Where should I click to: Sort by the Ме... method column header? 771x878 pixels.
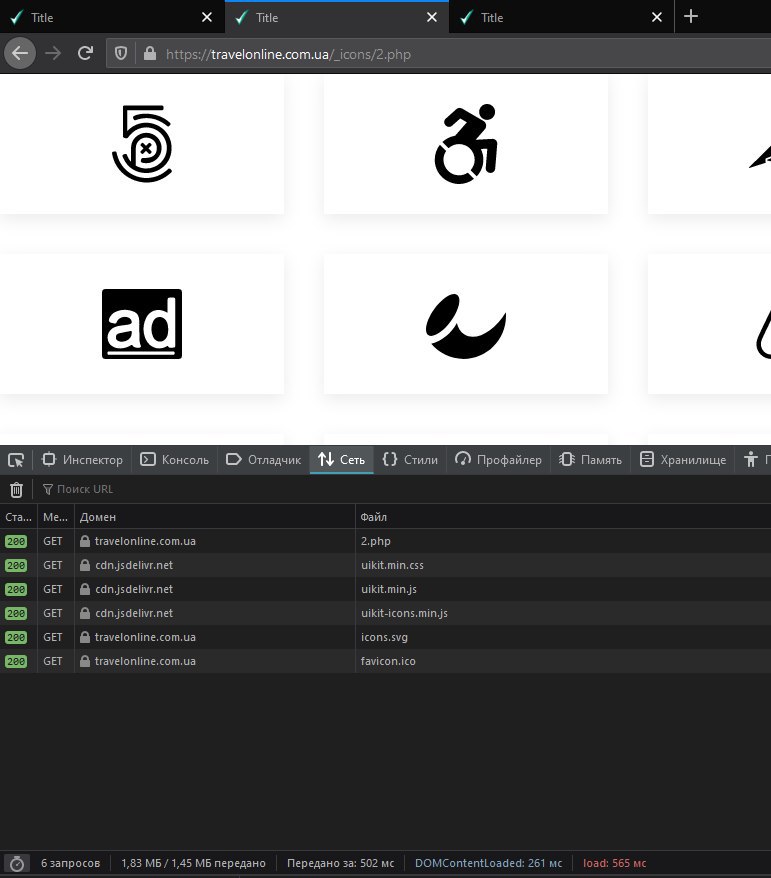[x=55, y=517]
